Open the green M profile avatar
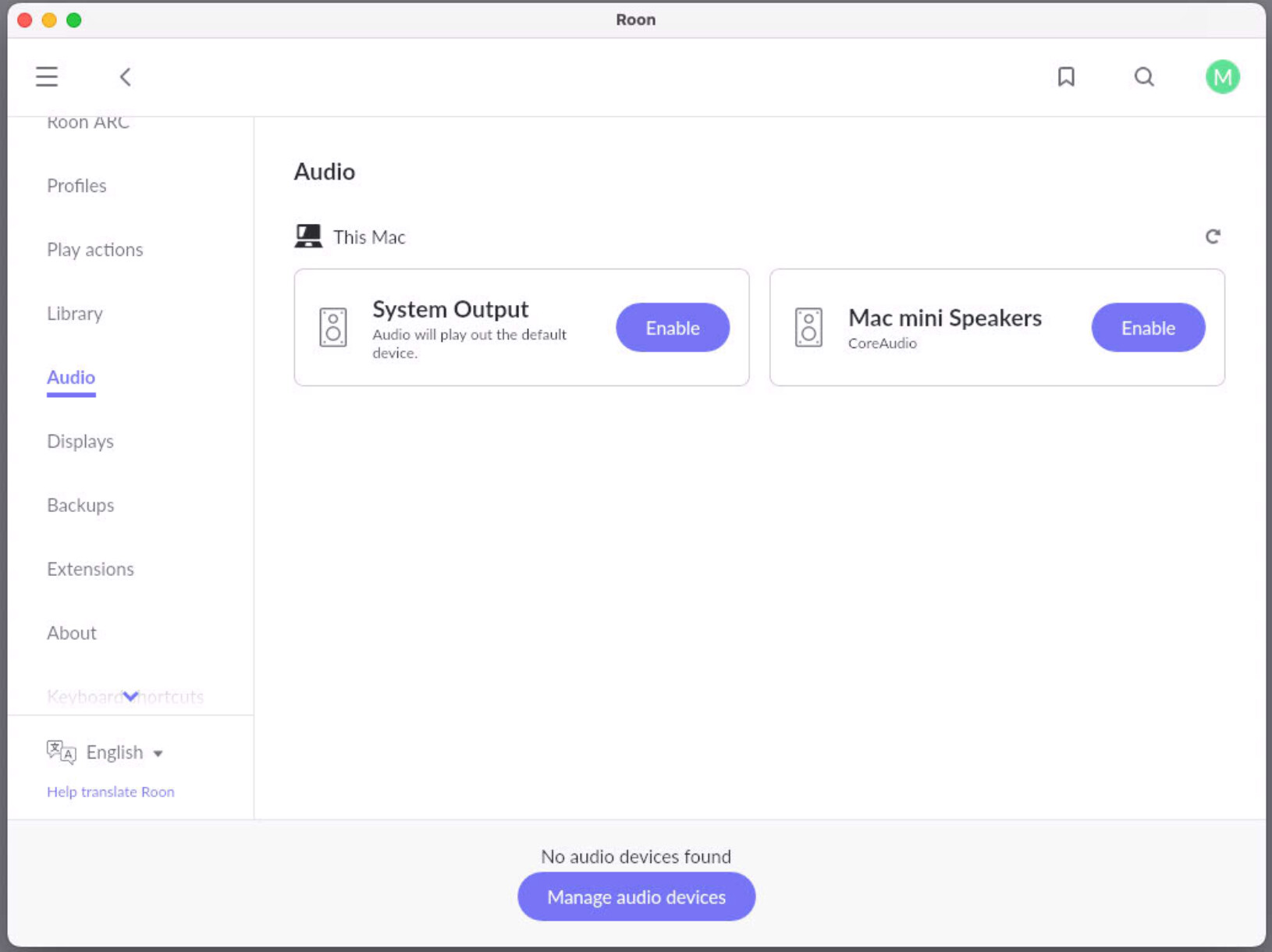The image size is (1272, 952). pos(1222,76)
